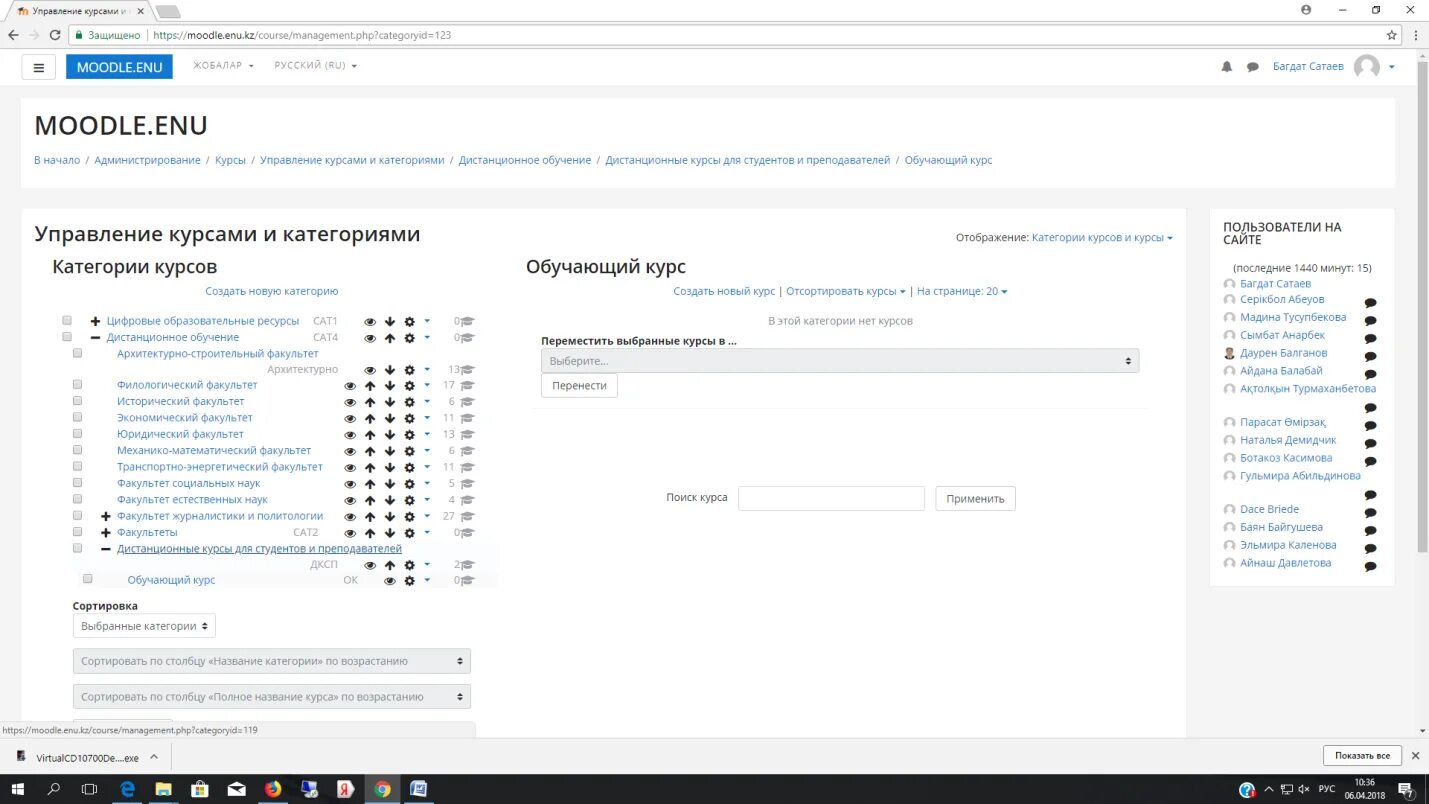This screenshot has width=1429, height=804.
Task: Open ЖОБАЛАР menu
Action: (x=223, y=66)
